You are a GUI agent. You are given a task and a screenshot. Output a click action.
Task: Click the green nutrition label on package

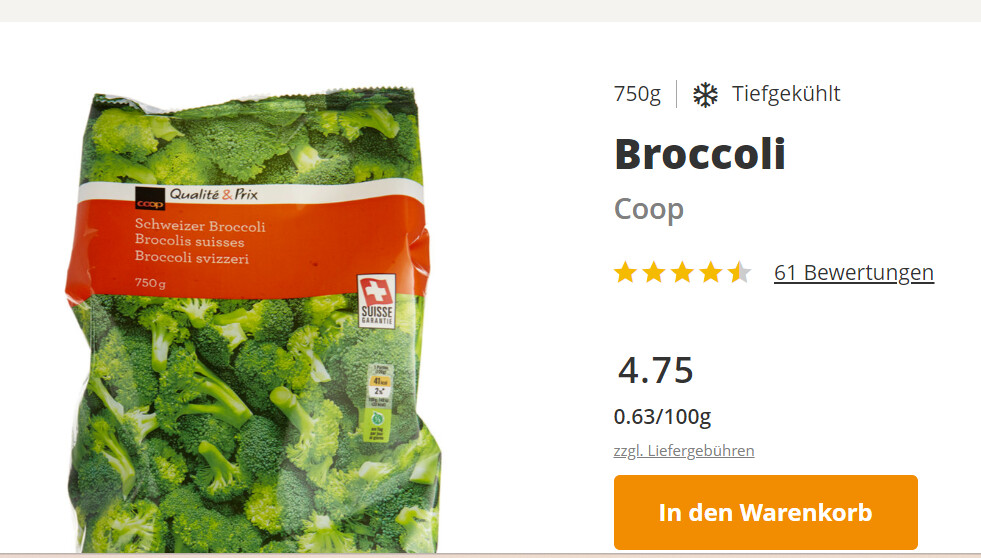[x=380, y=402]
